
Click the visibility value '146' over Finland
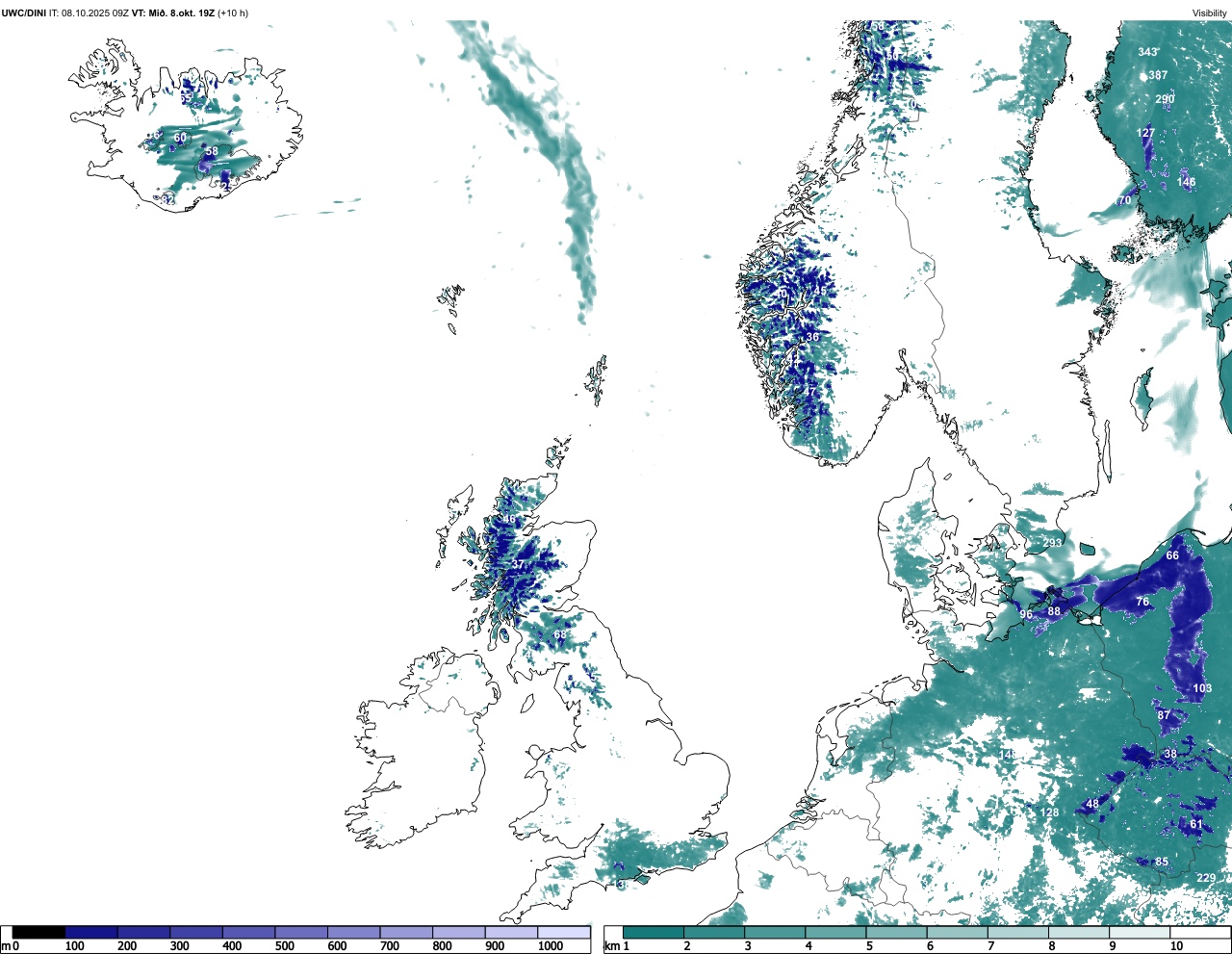1186,182
